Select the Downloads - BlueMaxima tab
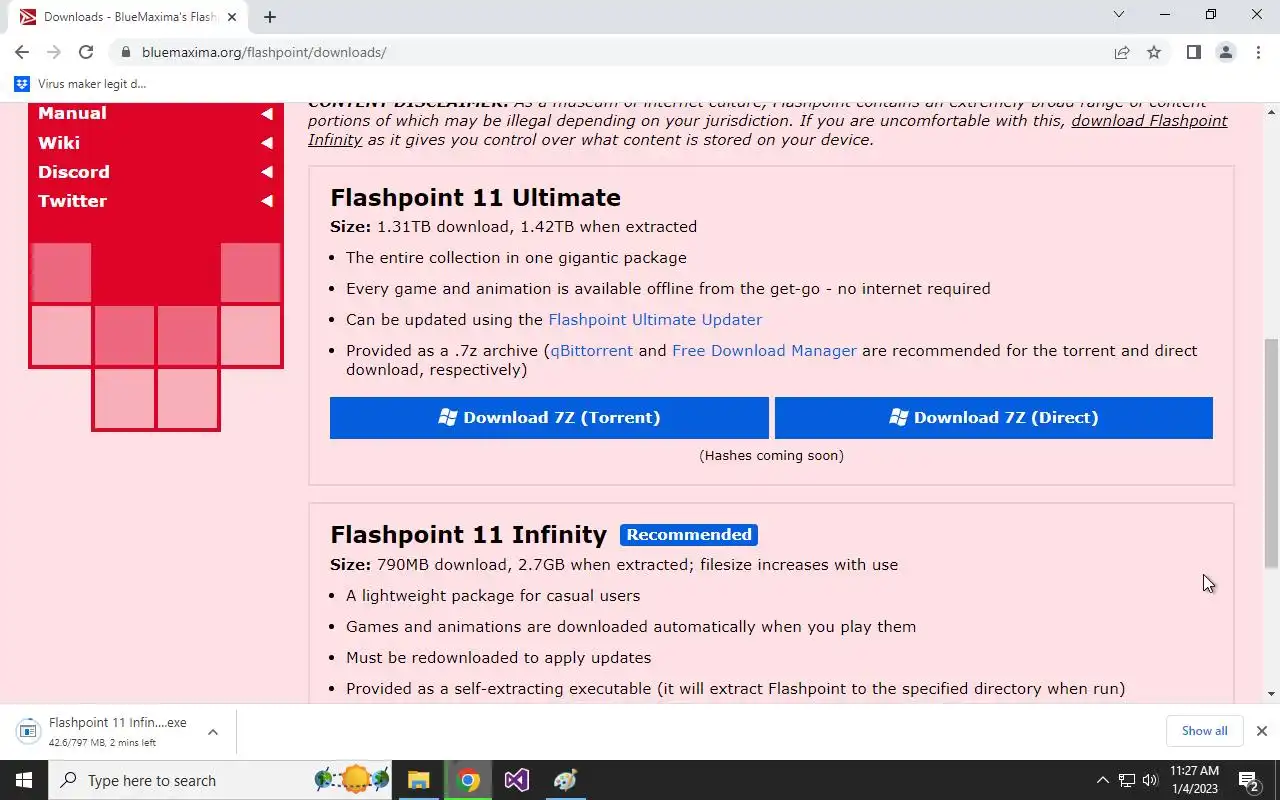This screenshot has width=1280, height=800. [128, 17]
